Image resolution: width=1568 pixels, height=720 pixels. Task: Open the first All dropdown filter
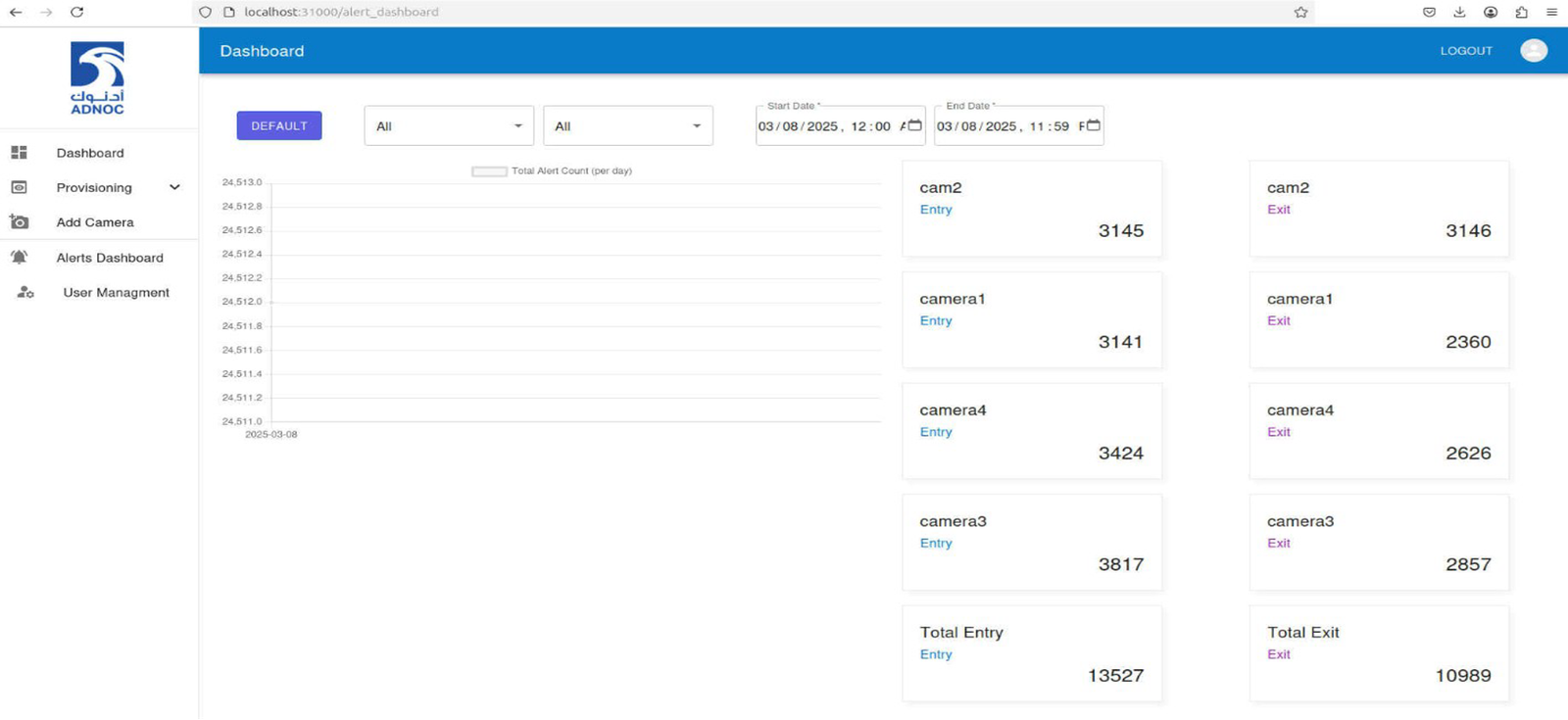pyautogui.click(x=449, y=126)
